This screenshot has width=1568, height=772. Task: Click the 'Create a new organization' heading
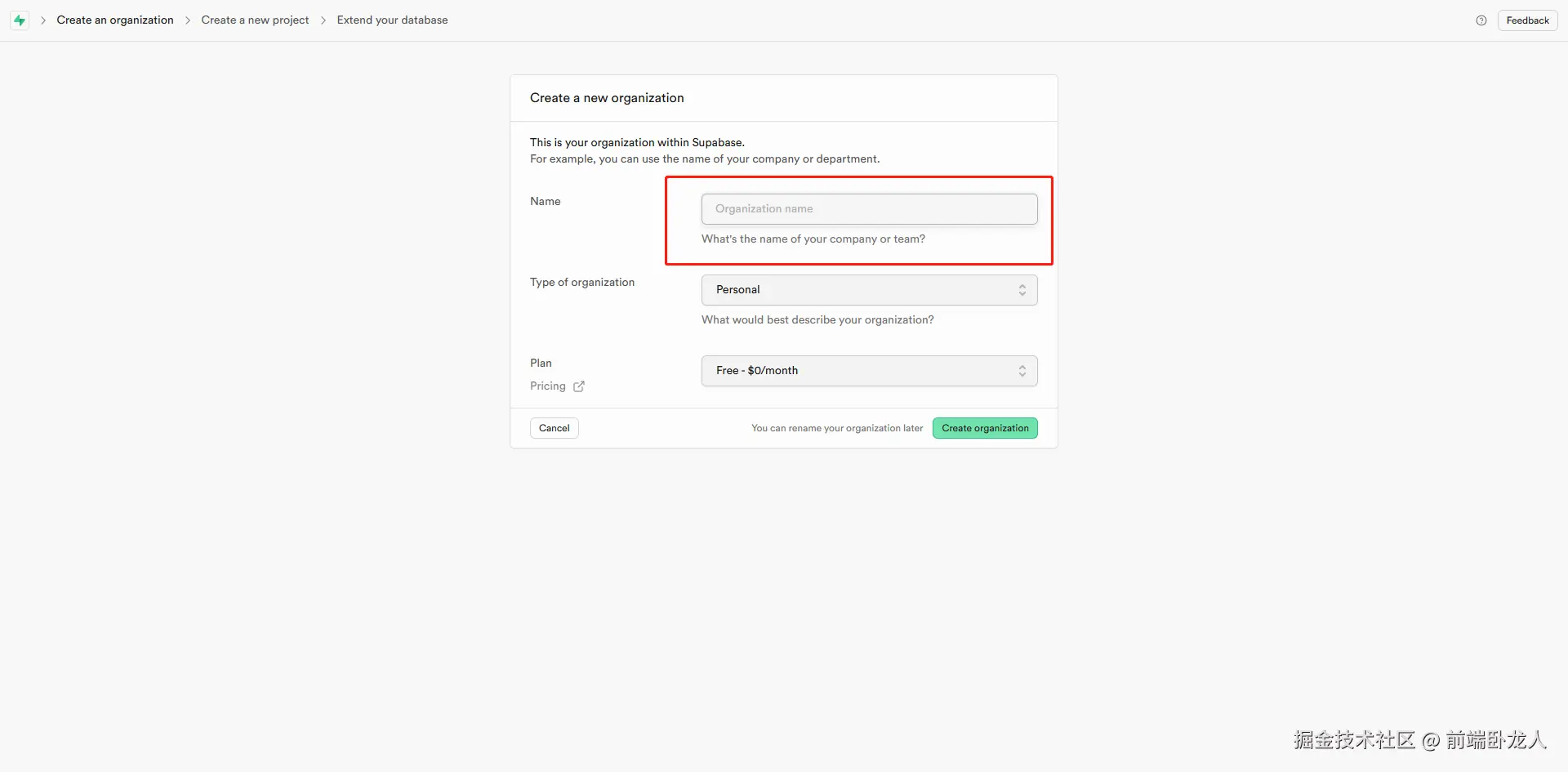pos(607,98)
